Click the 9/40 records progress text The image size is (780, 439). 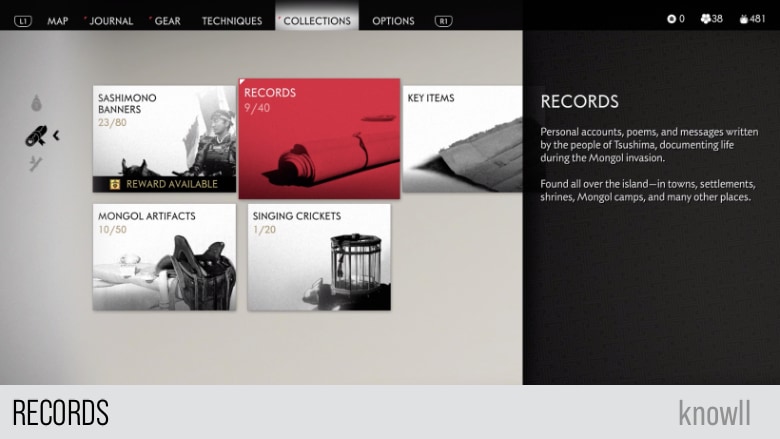pos(257,108)
